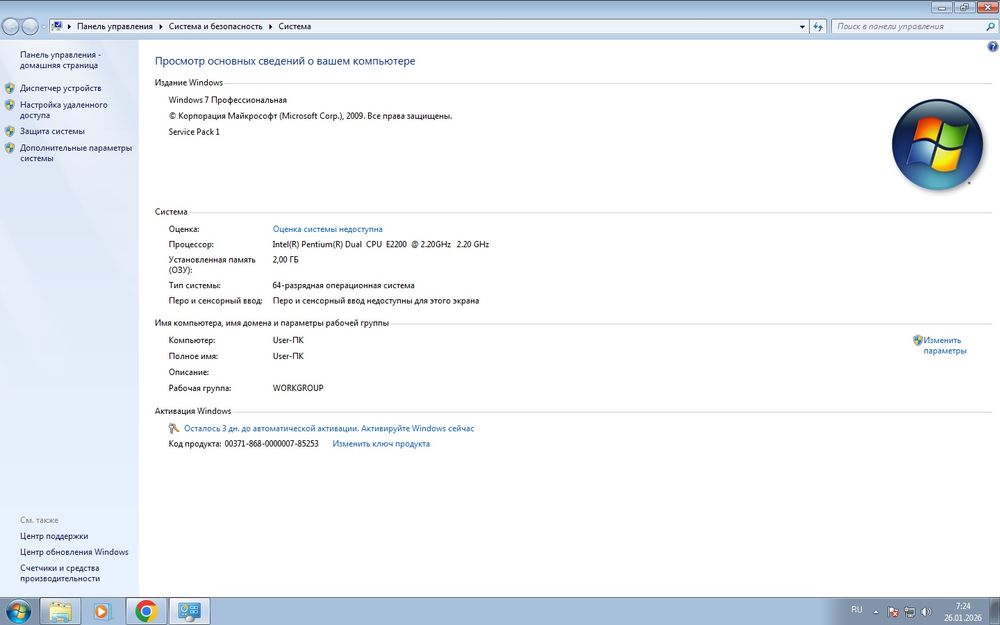The height and width of the screenshot is (625, 1000).
Task: Click the RU language indicator
Action: (857, 610)
